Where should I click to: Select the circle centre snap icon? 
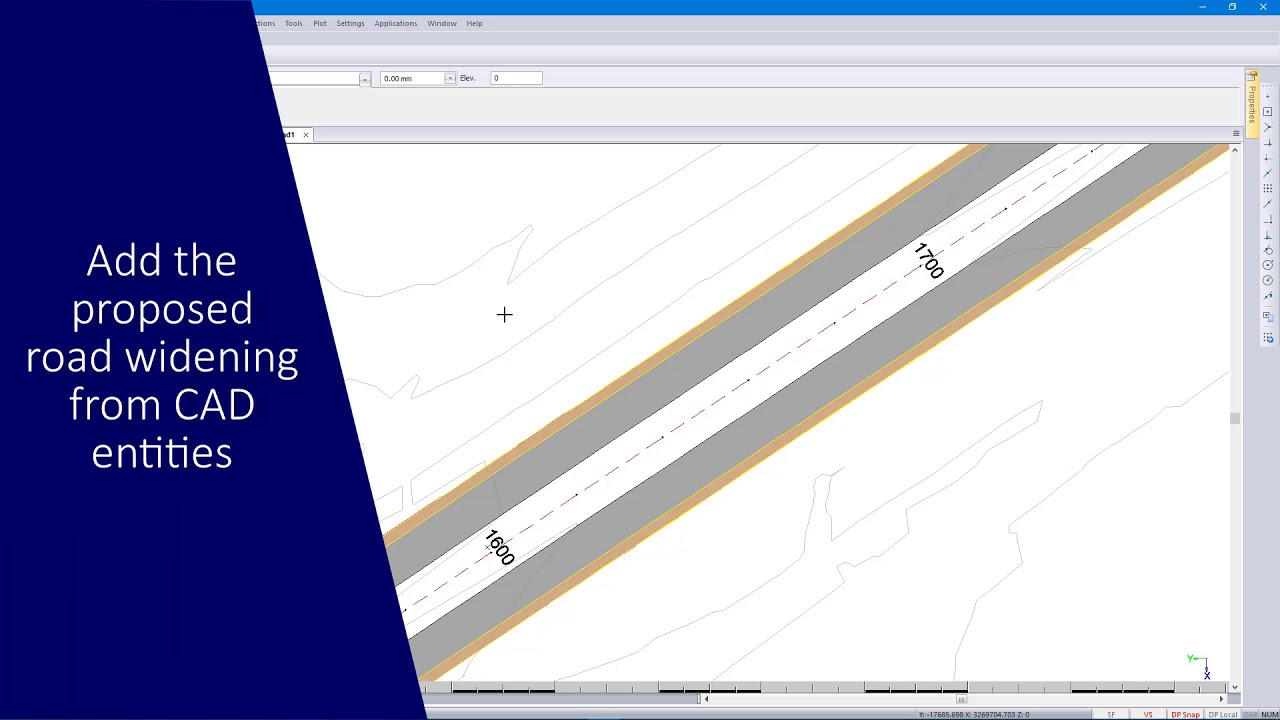pos(1268,265)
